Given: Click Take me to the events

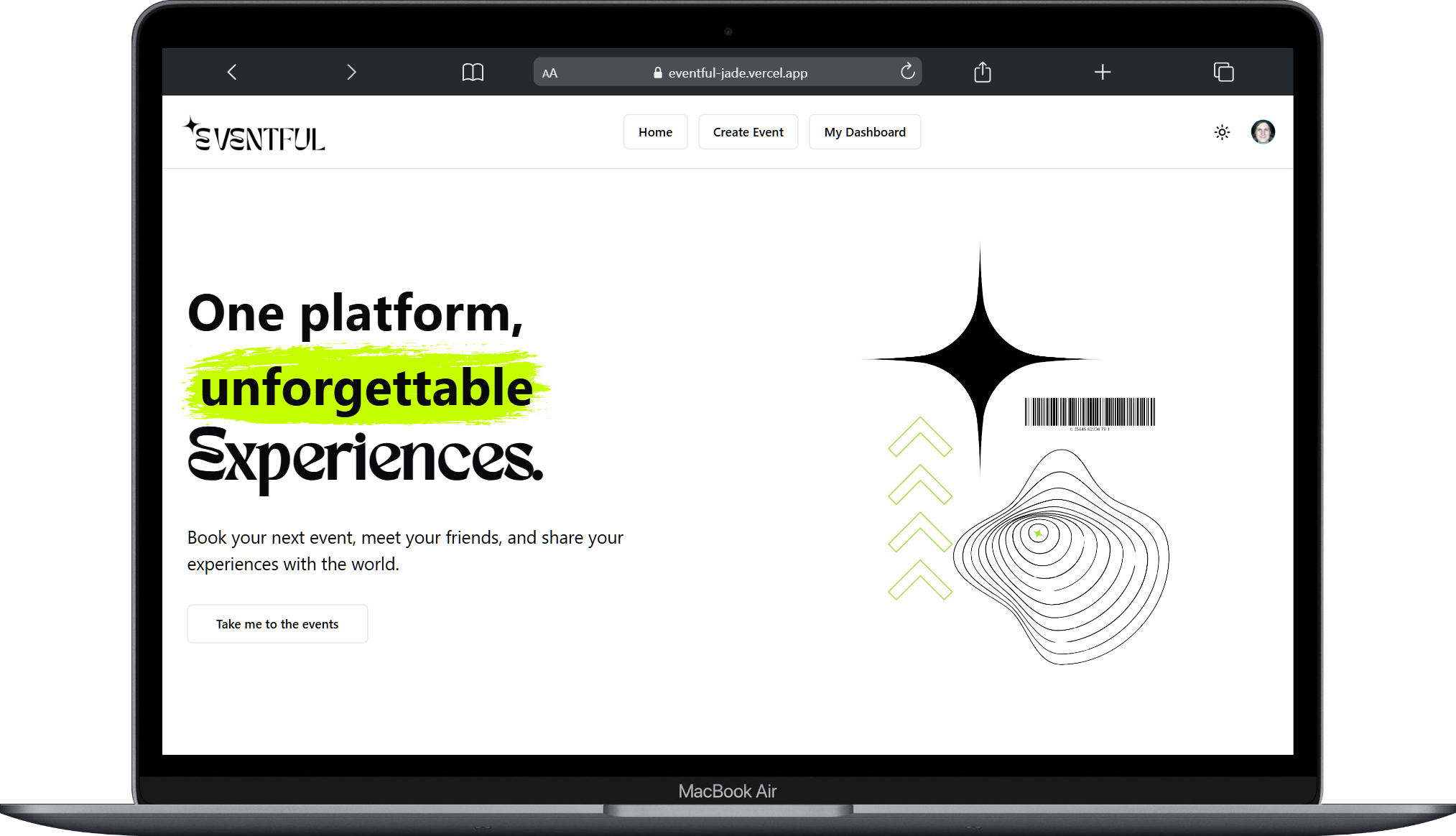Looking at the screenshot, I should [x=277, y=623].
